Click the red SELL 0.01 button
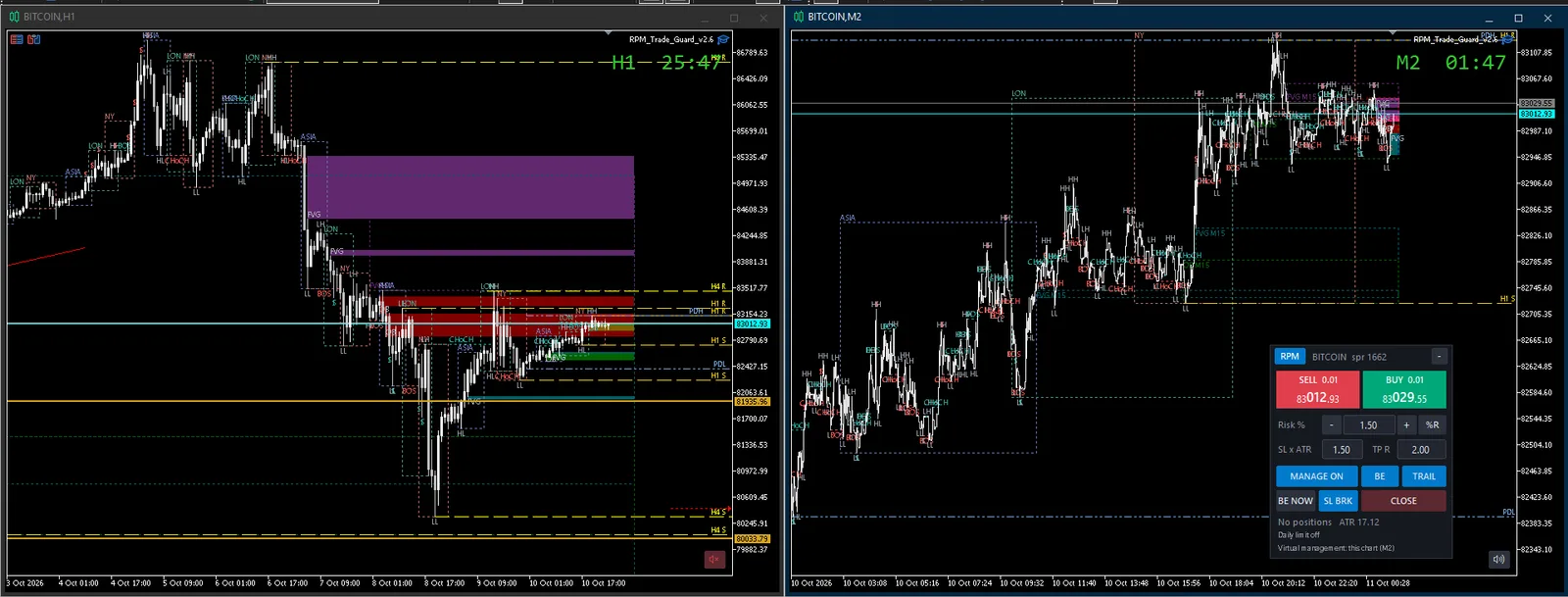 pos(1317,389)
